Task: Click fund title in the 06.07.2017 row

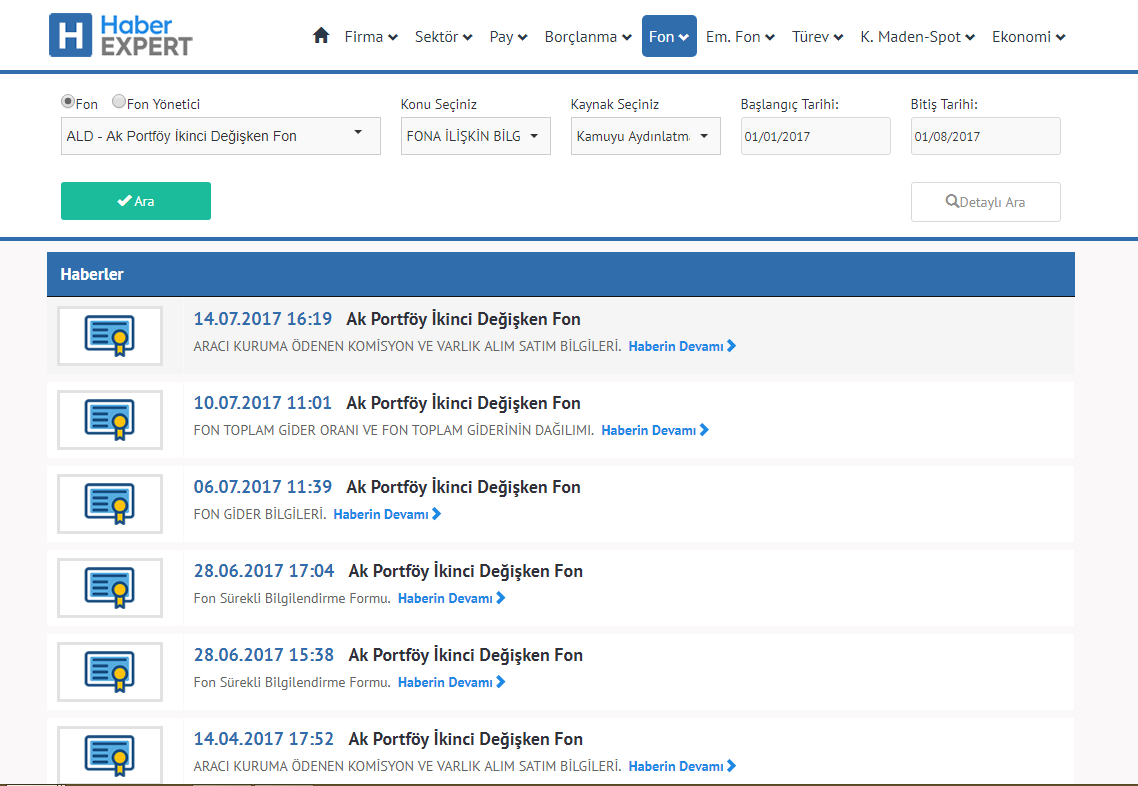Action: [463, 488]
